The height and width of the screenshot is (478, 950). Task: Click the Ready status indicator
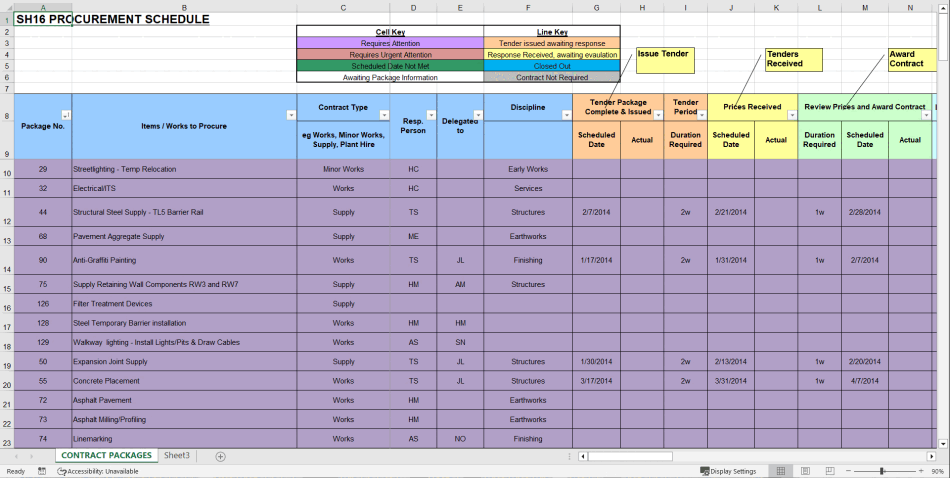(16, 471)
